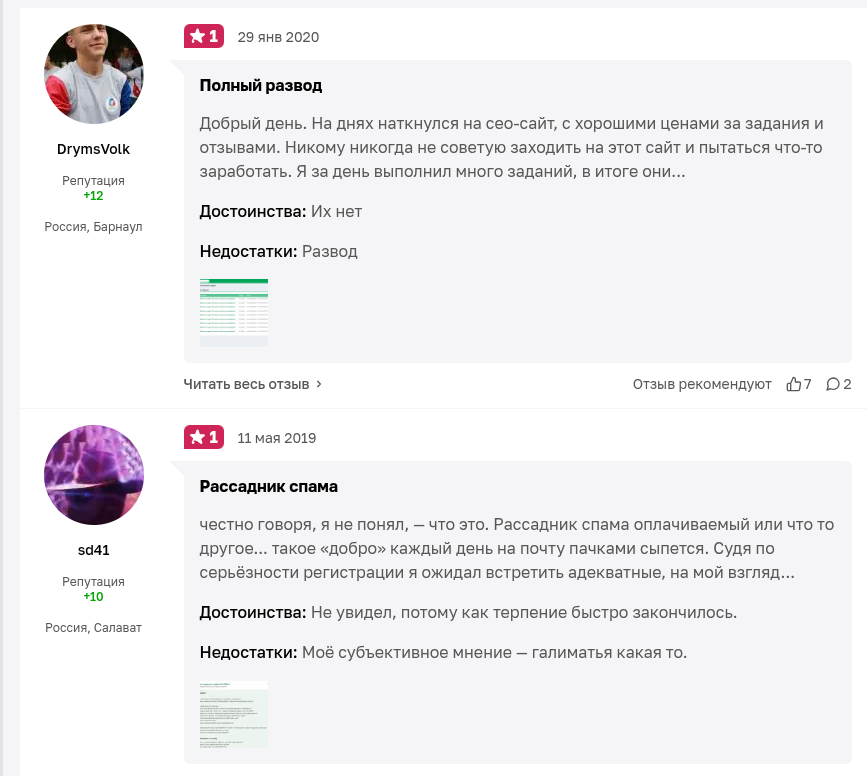This screenshot has height=776, width=867.
Task: Open DrymsVolk's profile avatar
Action: (x=94, y=74)
